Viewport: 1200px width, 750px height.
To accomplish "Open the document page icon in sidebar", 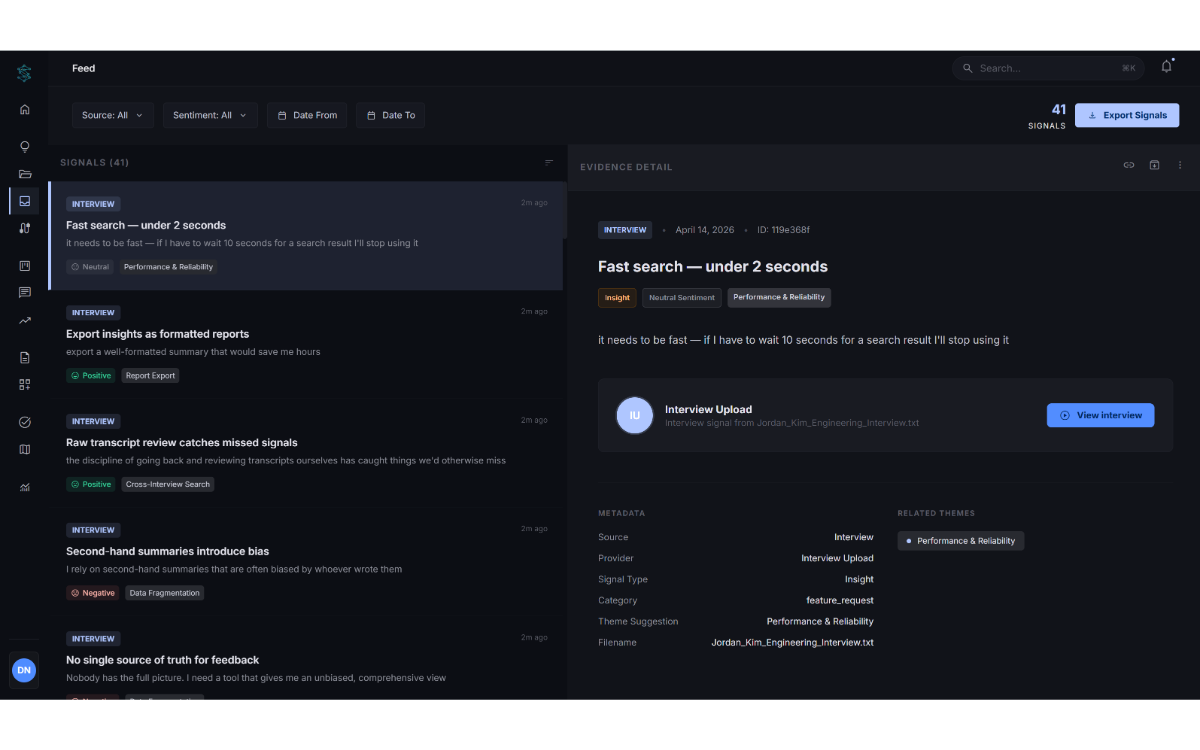I will pyautogui.click(x=24, y=357).
